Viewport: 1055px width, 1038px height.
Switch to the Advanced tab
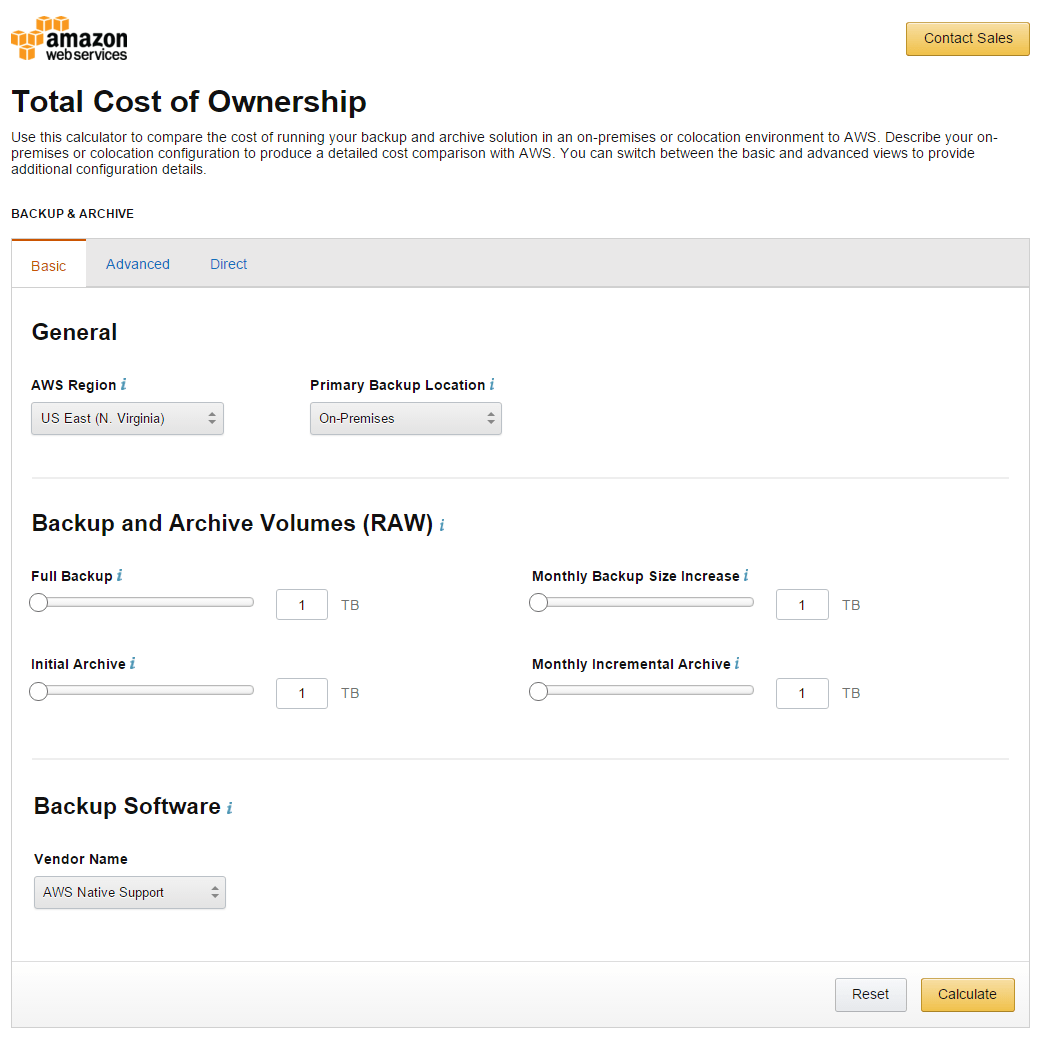pyautogui.click(x=138, y=264)
